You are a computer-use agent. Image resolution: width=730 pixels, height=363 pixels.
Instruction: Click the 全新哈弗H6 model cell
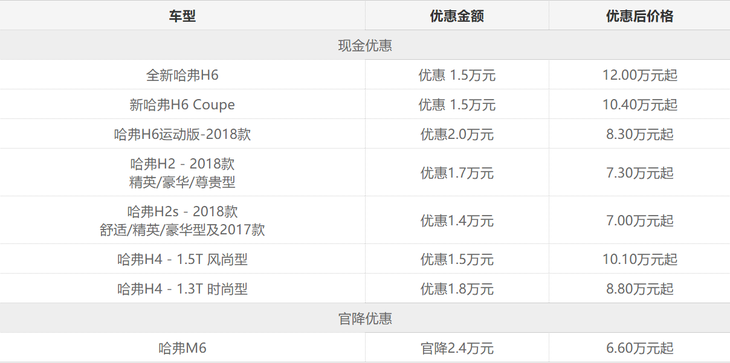click(182, 75)
